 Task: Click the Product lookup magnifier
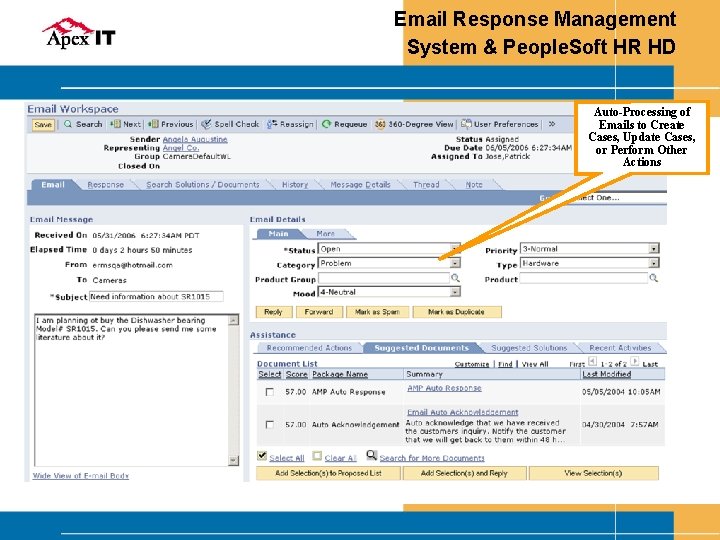coord(653,278)
